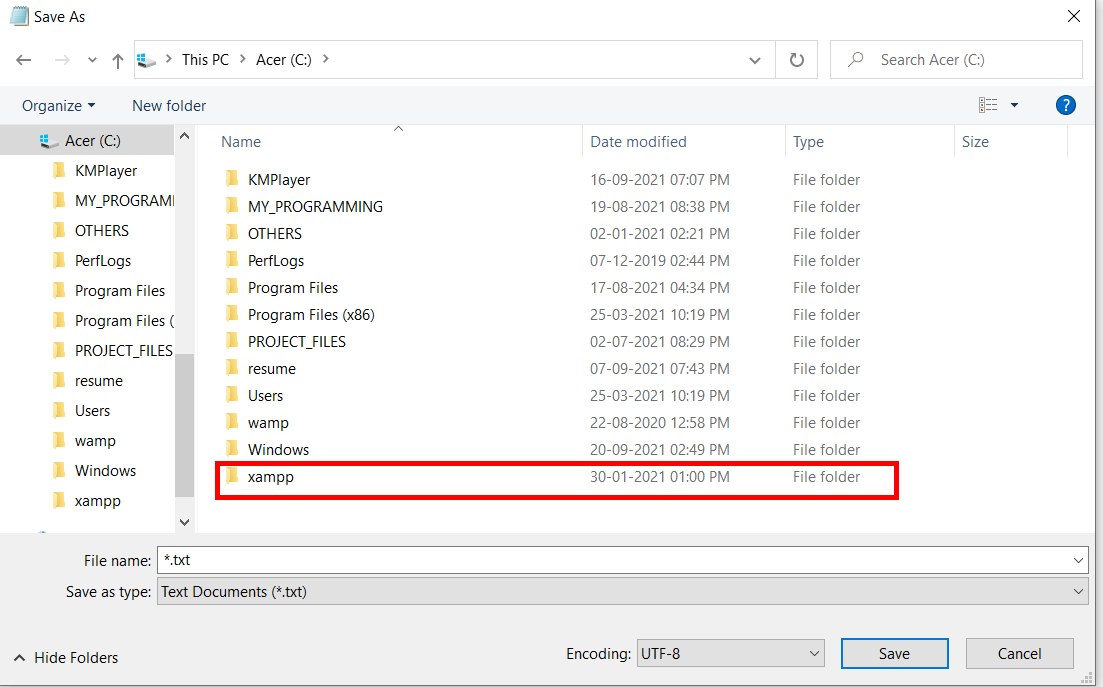Viewport: 1103px width, 687px height.
Task: Open the xampp folder icon
Action: point(231,477)
